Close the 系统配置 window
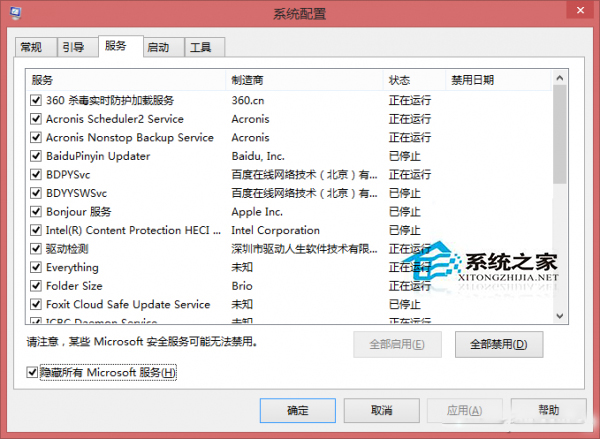 click(580, 11)
